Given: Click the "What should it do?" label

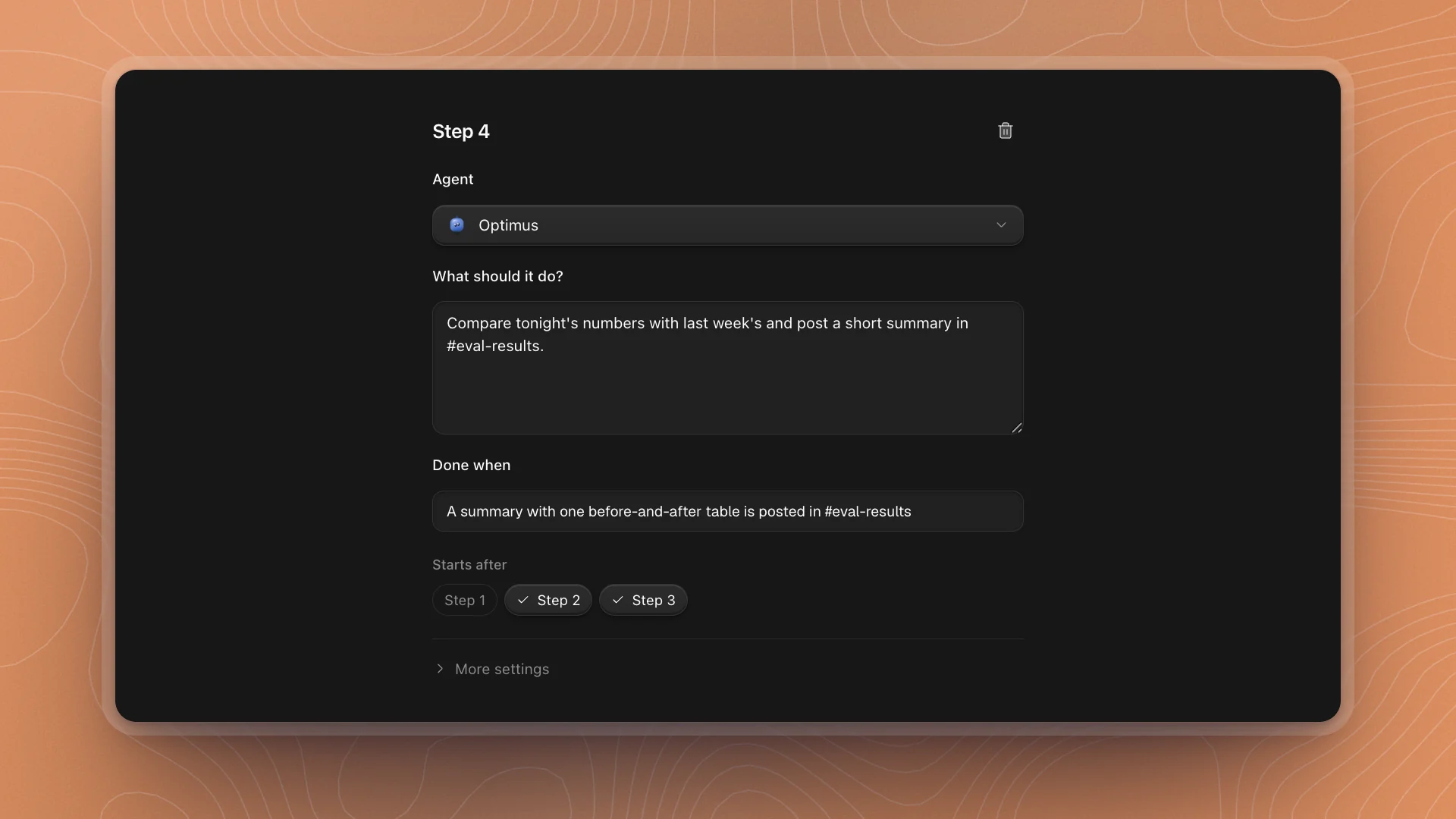Looking at the screenshot, I should pos(497,277).
